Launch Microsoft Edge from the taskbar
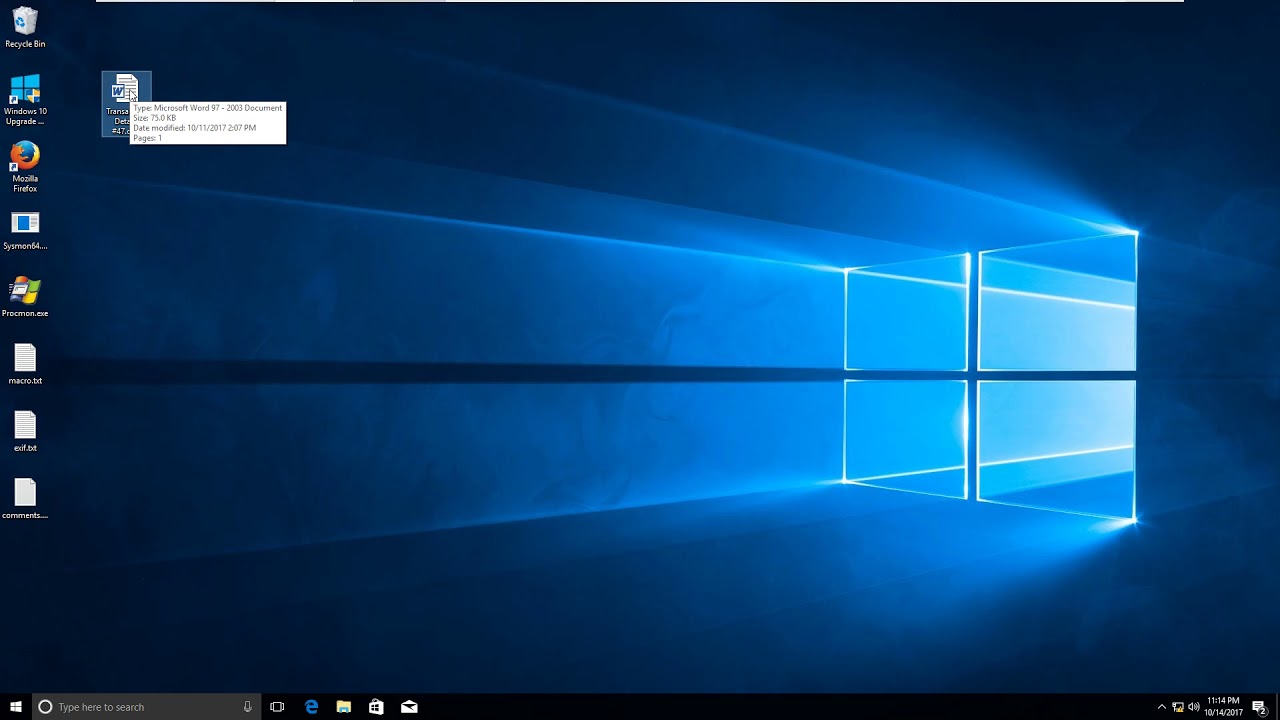This screenshot has width=1280, height=720. 311,707
